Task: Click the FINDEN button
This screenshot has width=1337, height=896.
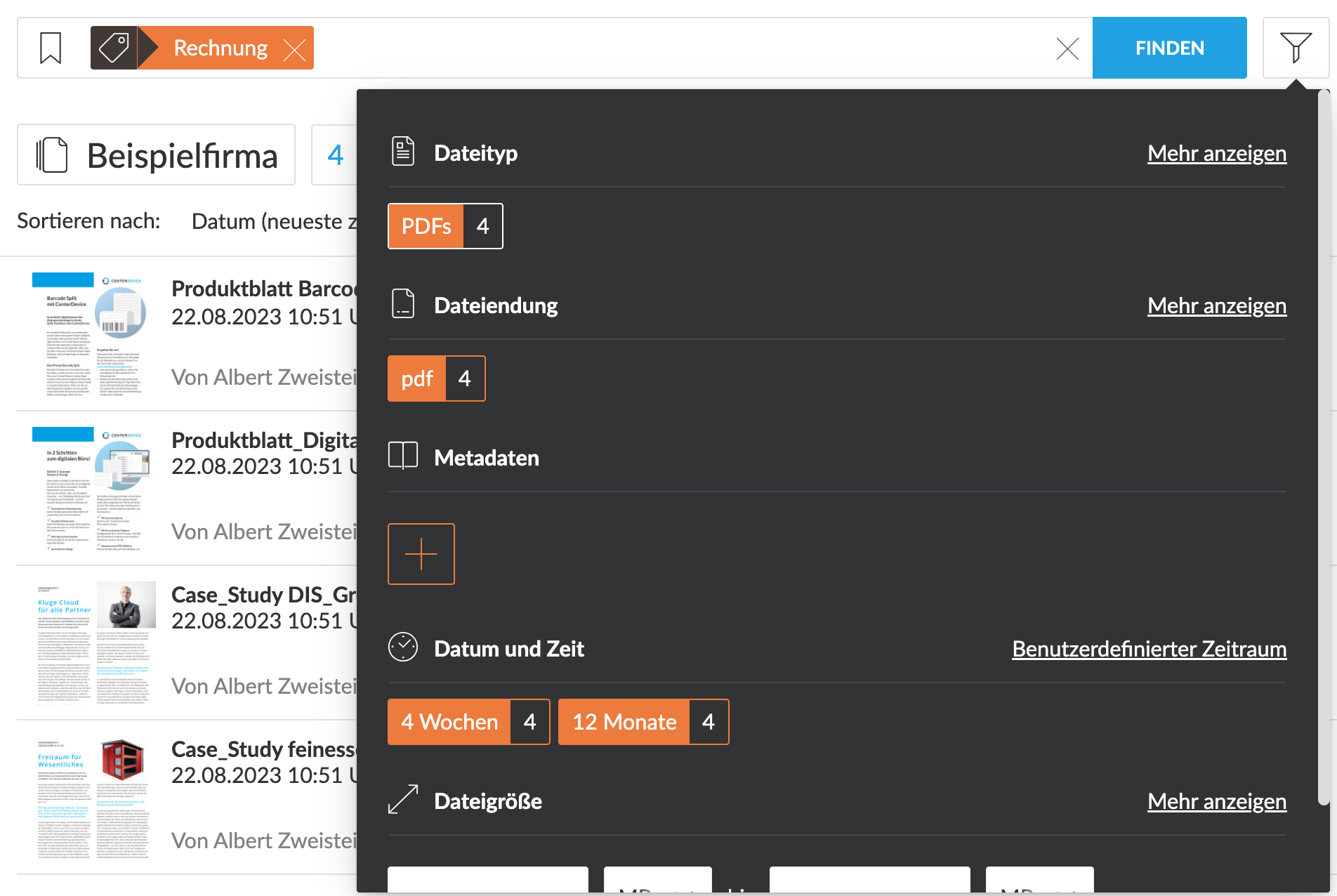Action: point(1170,48)
